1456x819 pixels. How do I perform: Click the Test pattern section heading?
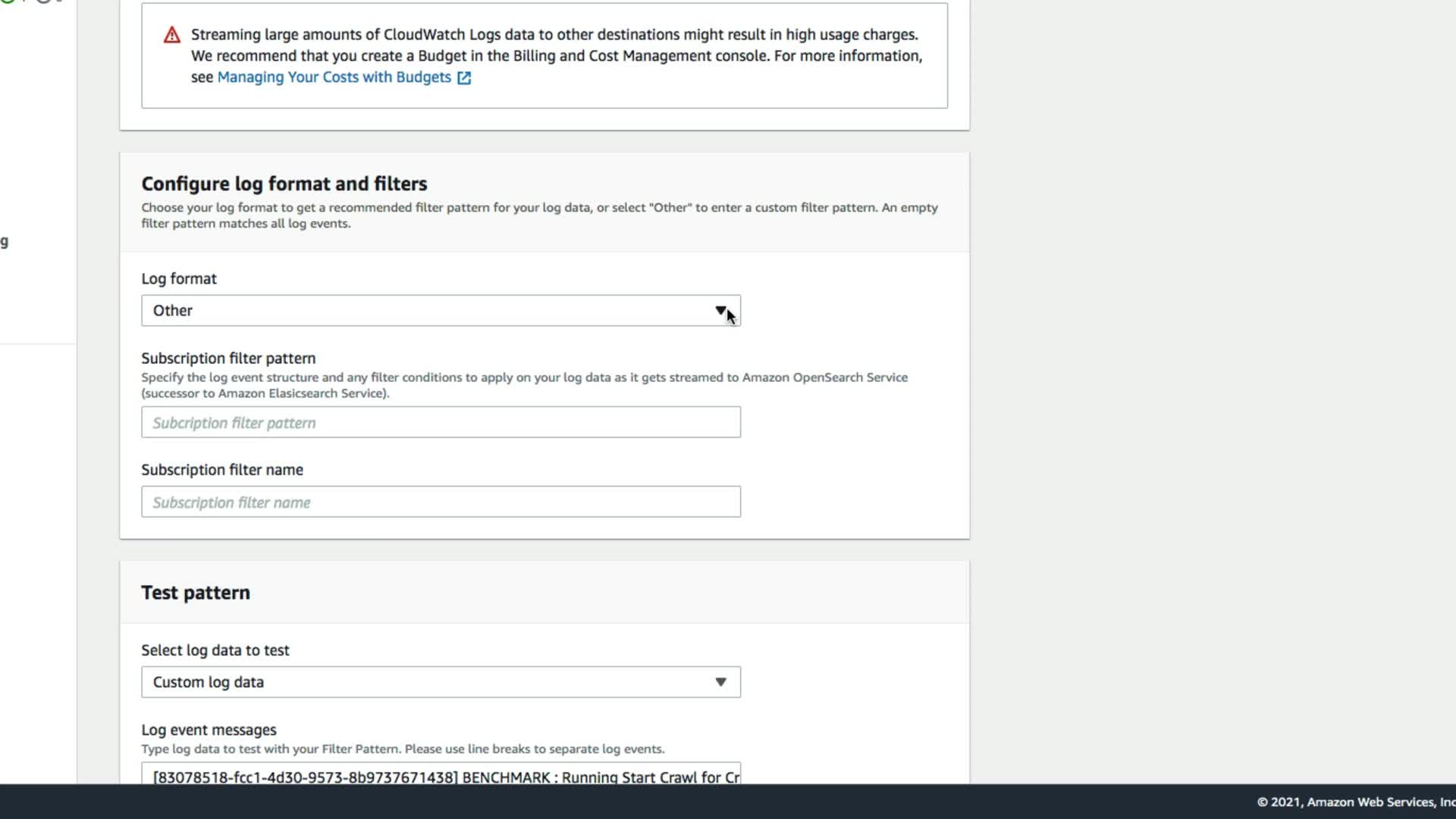coord(195,592)
